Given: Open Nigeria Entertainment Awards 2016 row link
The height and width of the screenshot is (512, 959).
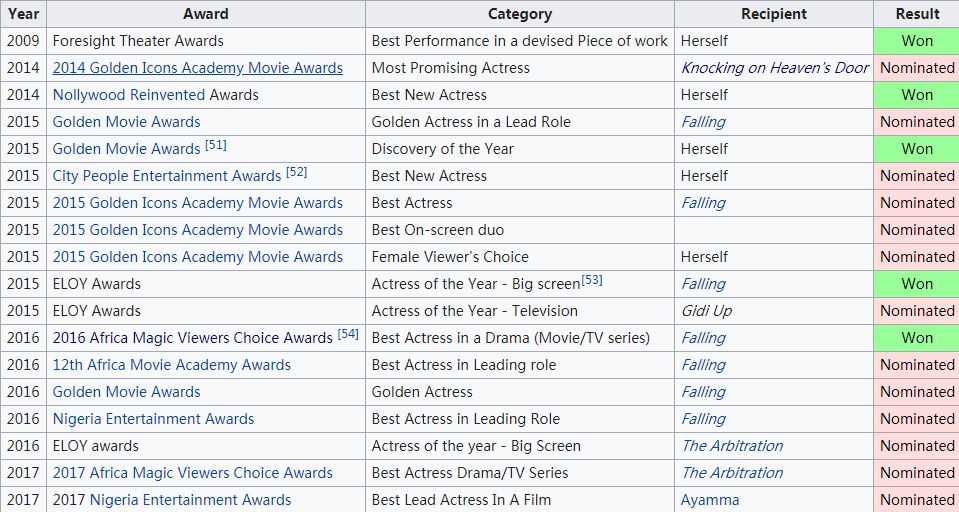Looking at the screenshot, I should click(153, 419).
